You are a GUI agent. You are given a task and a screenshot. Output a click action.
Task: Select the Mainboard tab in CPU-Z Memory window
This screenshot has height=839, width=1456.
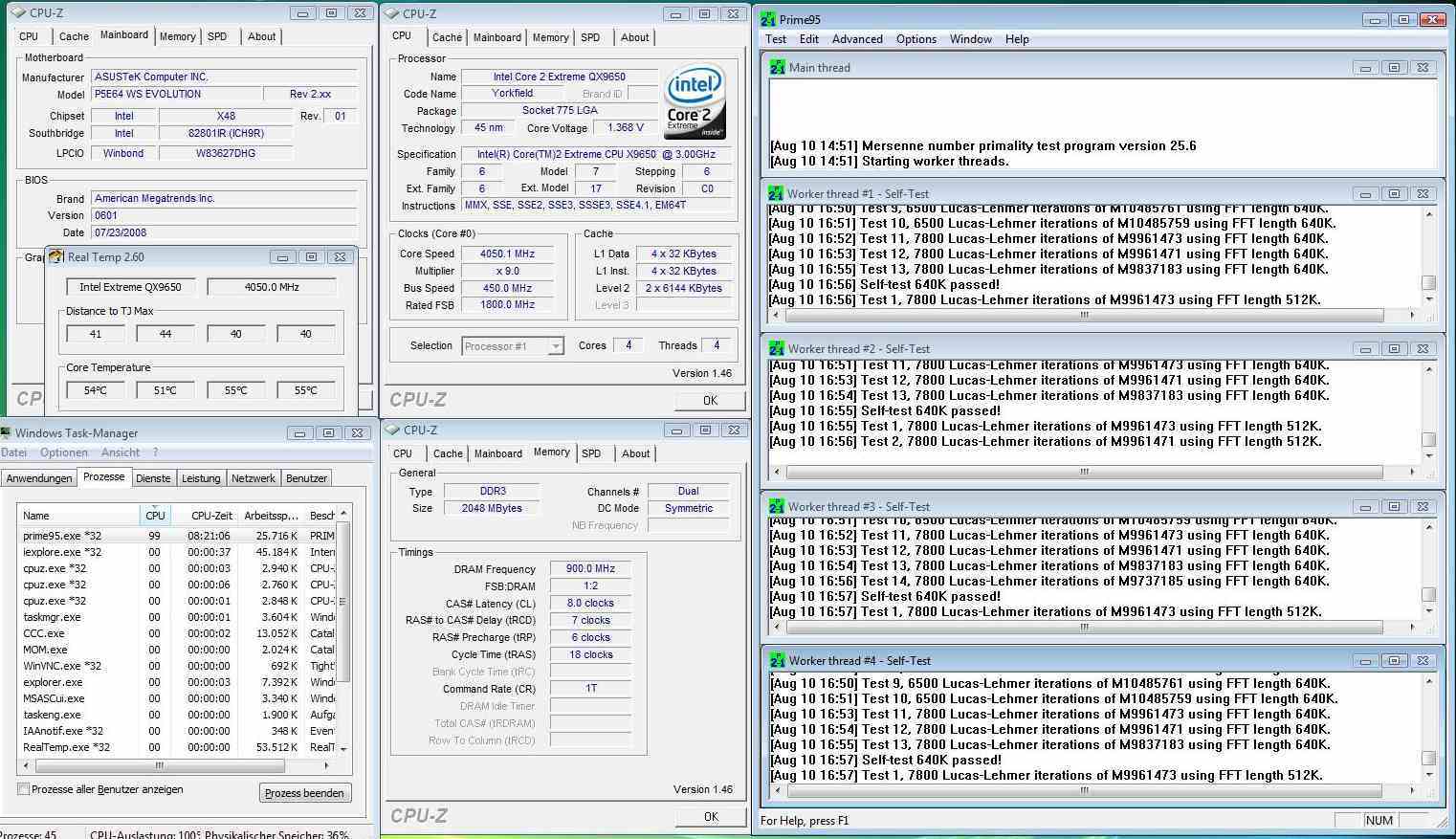point(498,453)
